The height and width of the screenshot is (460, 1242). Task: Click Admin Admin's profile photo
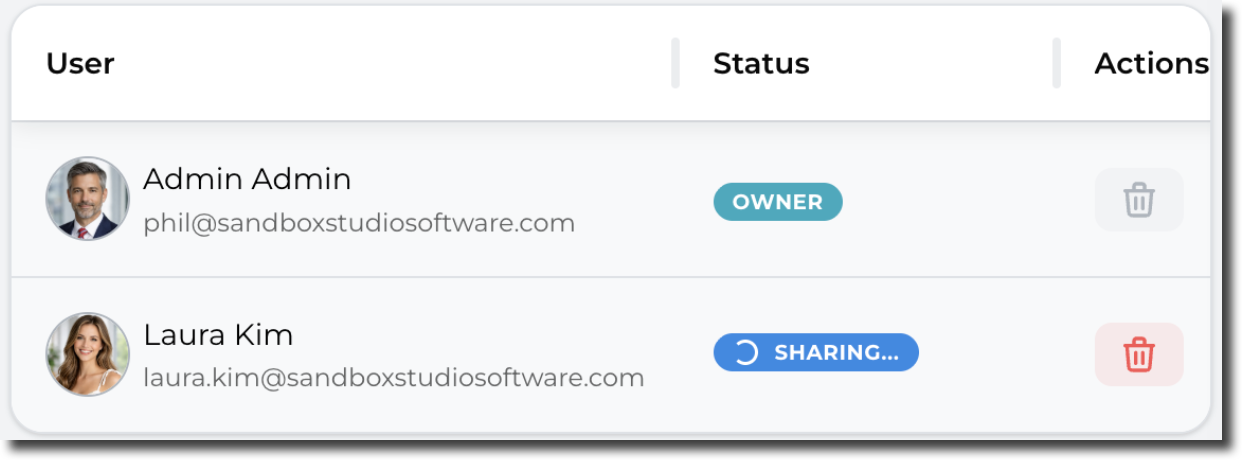pyautogui.click(x=88, y=199)
